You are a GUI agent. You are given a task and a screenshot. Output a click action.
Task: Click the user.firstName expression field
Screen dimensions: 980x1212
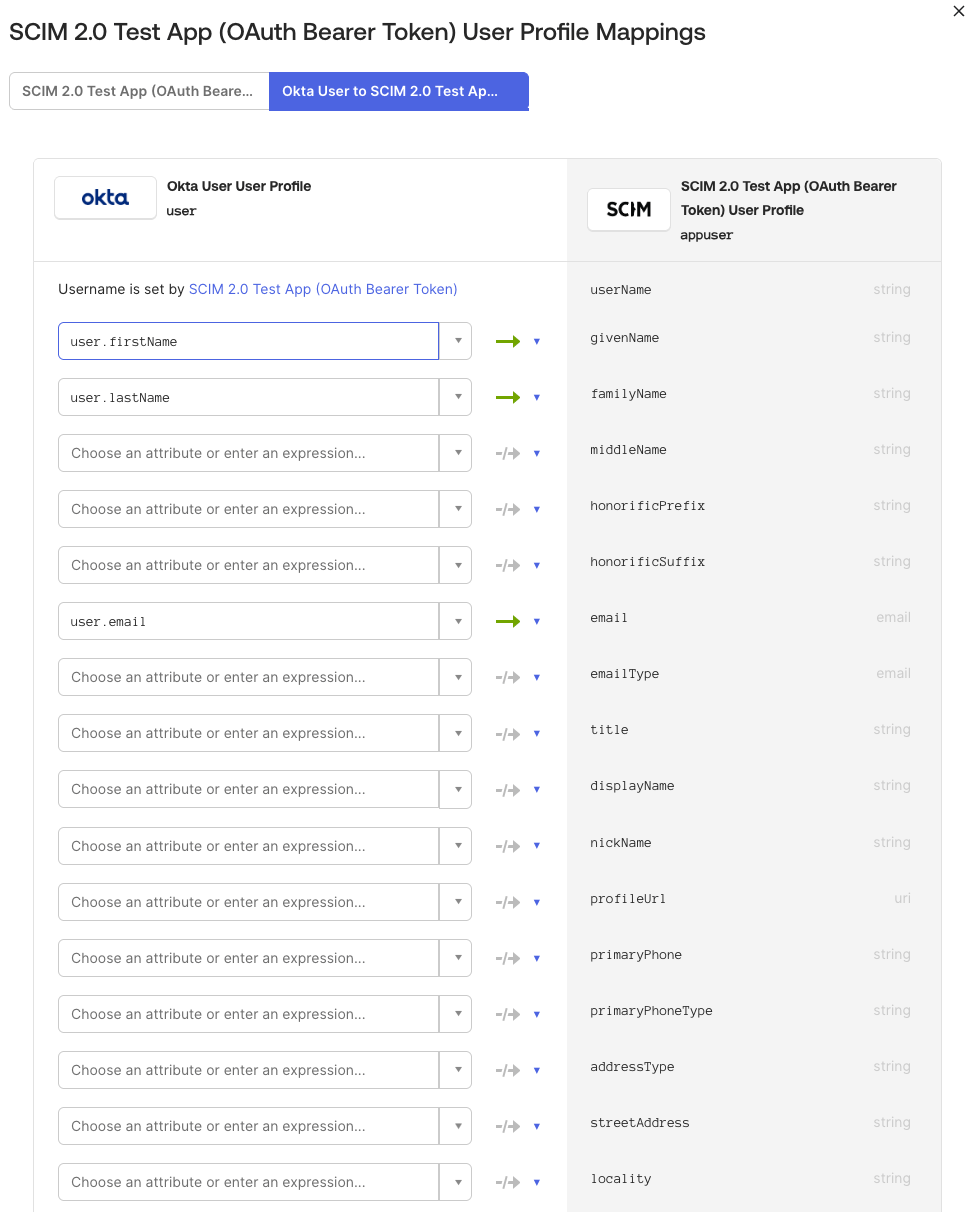tap(249, 341)
